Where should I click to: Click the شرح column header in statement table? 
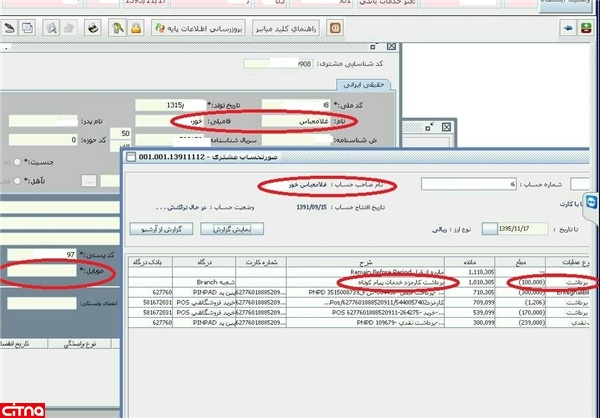click(x=365, y=262)
